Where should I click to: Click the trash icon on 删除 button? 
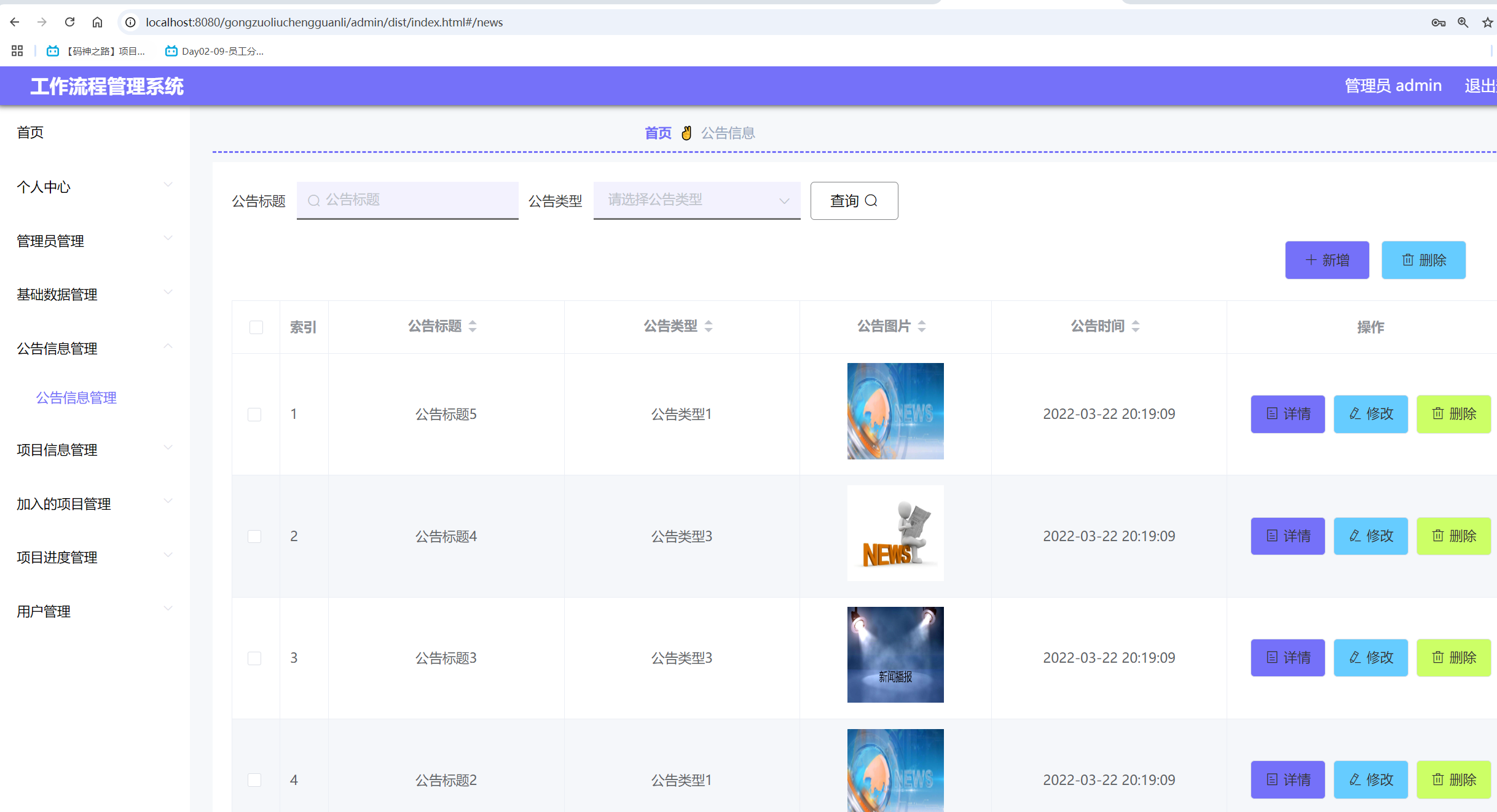point(1408,260)
